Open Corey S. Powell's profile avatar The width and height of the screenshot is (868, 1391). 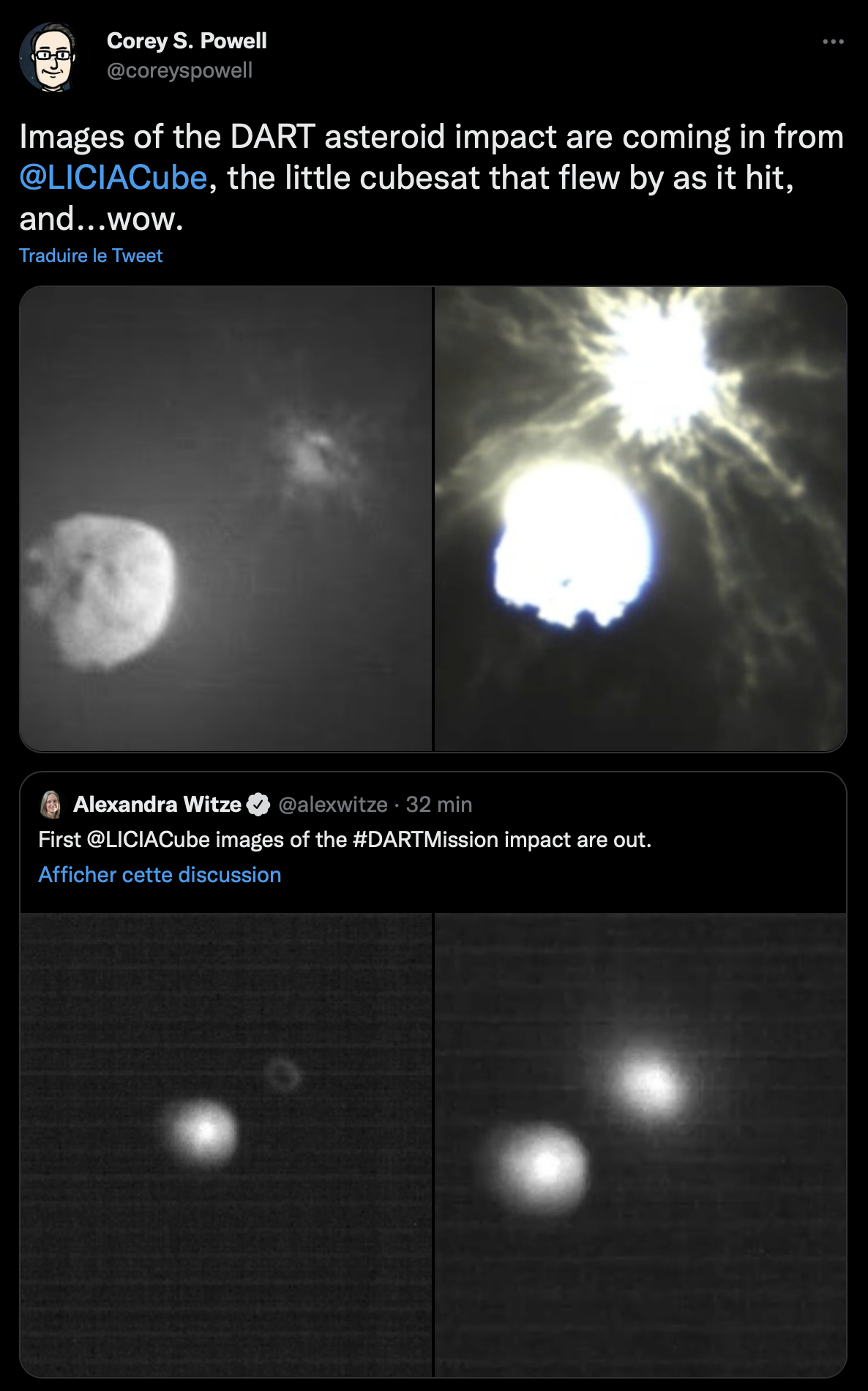tap(48, 56)
